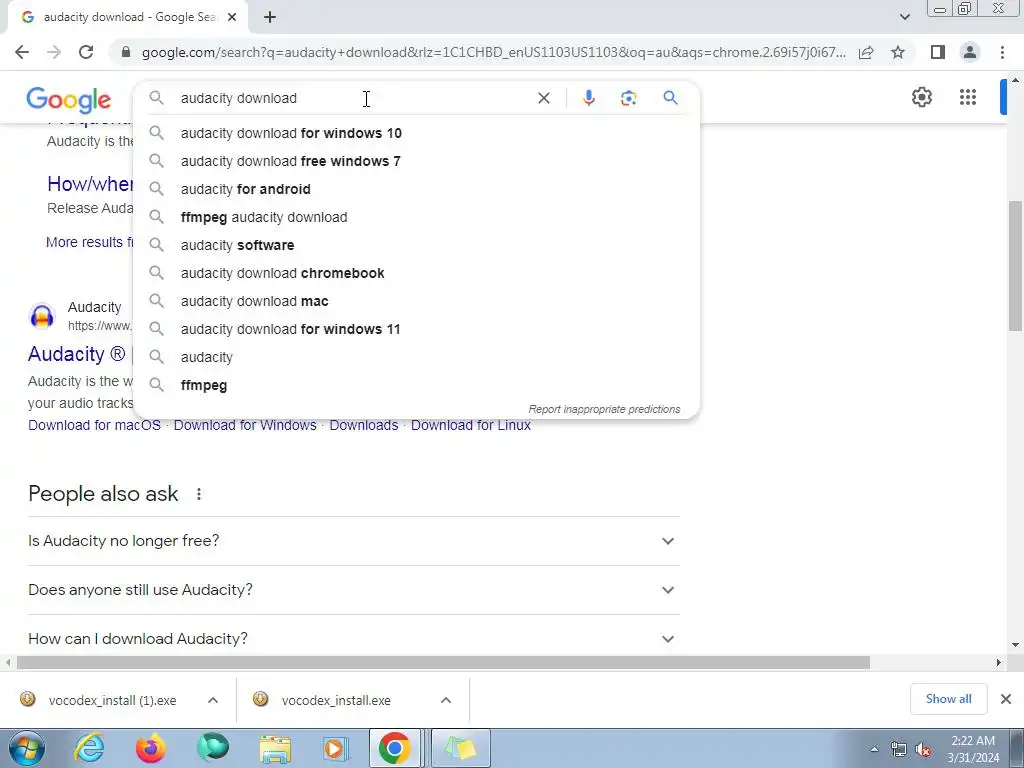
Task: Select the plain audacity suggestion
Action: point(416,358)
